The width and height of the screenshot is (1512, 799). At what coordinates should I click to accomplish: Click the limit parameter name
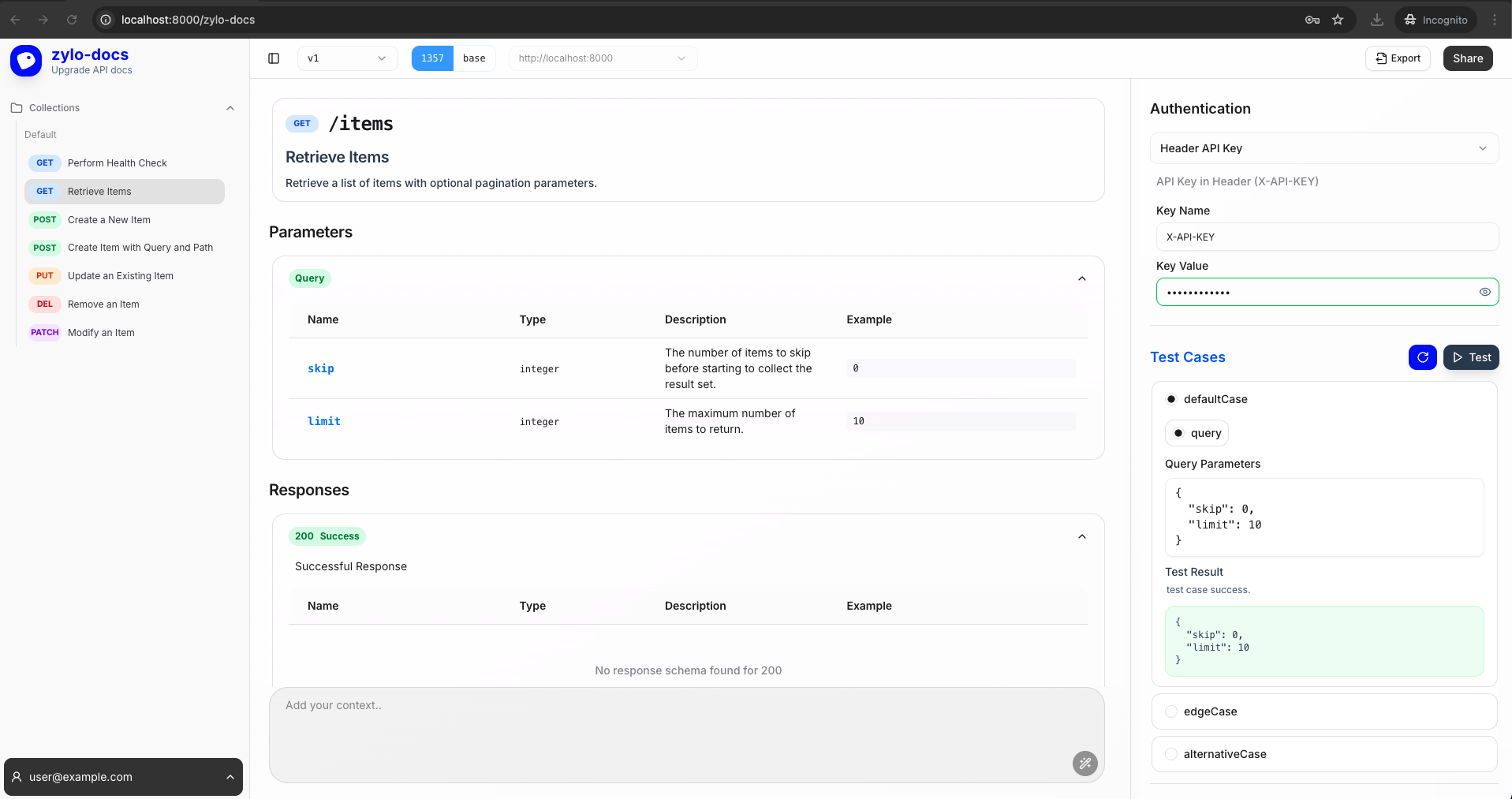coord(324,421)
